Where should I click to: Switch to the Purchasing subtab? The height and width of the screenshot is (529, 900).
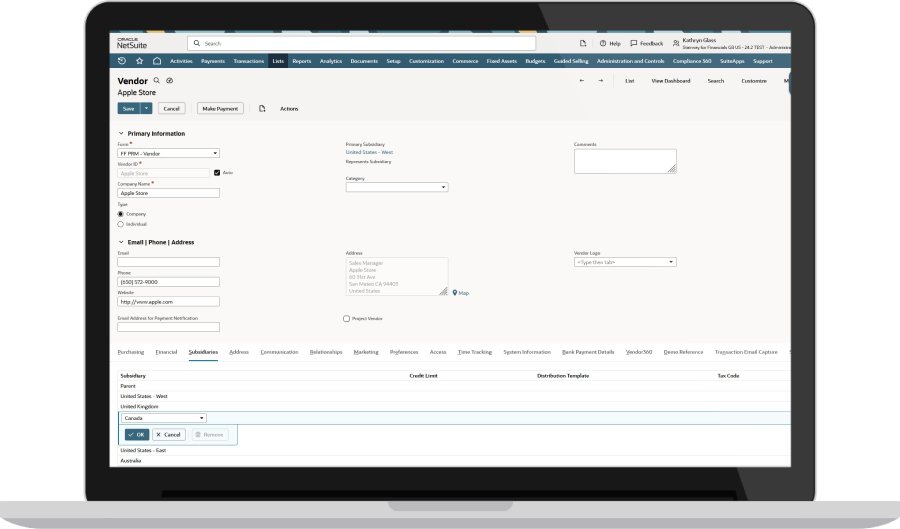[131, 352]
